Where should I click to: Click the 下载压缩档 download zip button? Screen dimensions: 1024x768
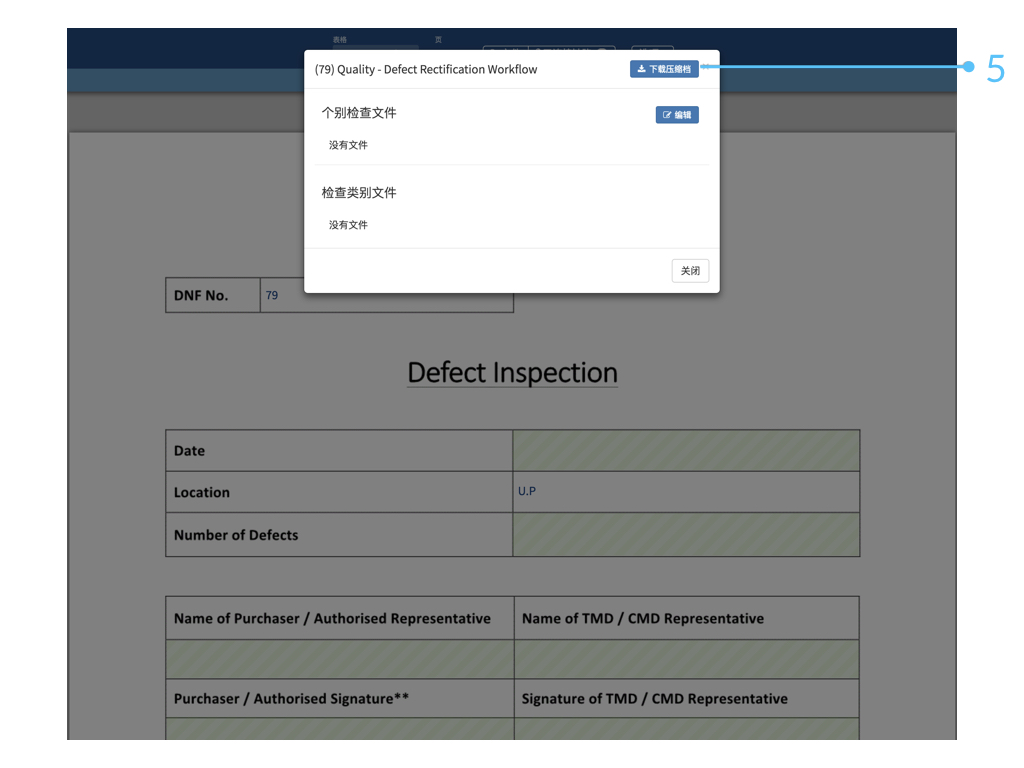coord(664,69)
